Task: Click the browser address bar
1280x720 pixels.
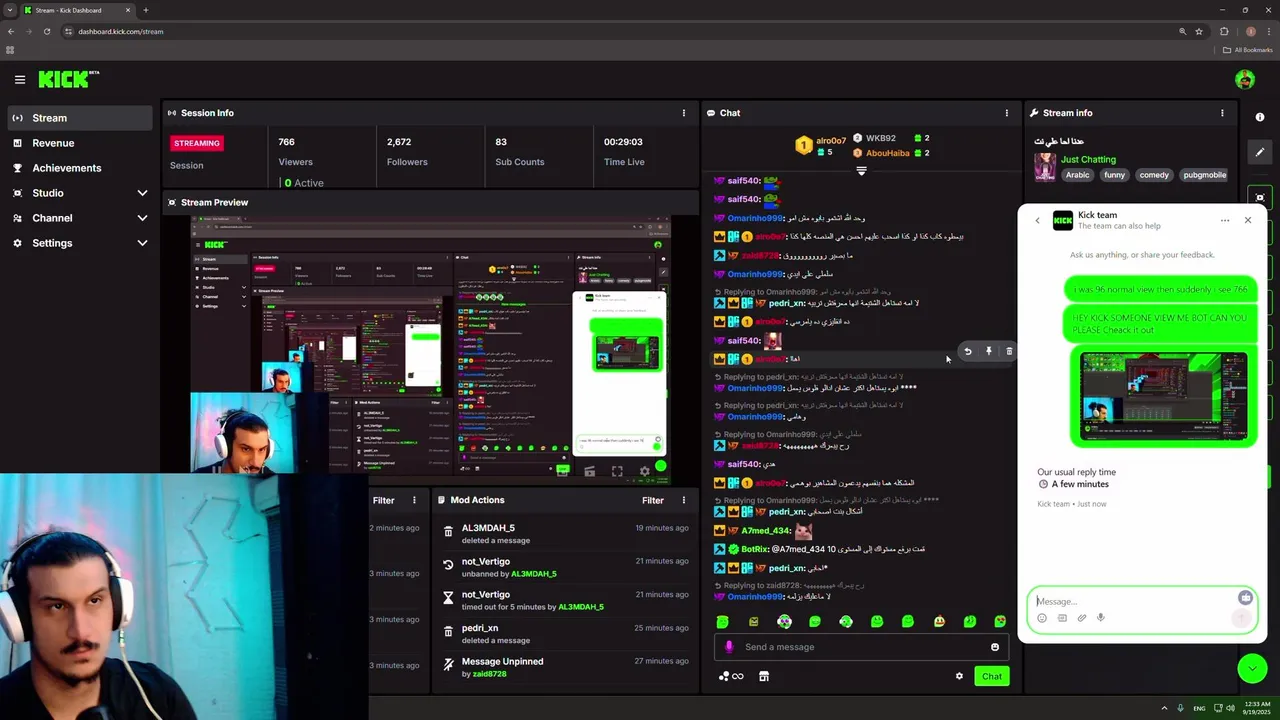Action: click(x=620, y=31)
